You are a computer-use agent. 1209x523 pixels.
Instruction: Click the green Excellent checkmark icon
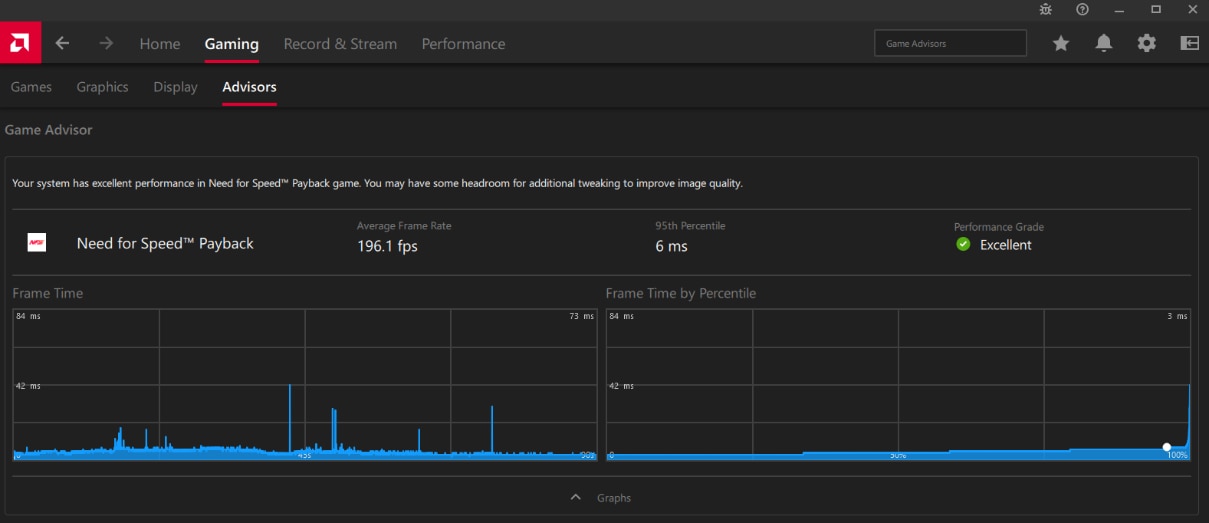[x=963, y=244]
